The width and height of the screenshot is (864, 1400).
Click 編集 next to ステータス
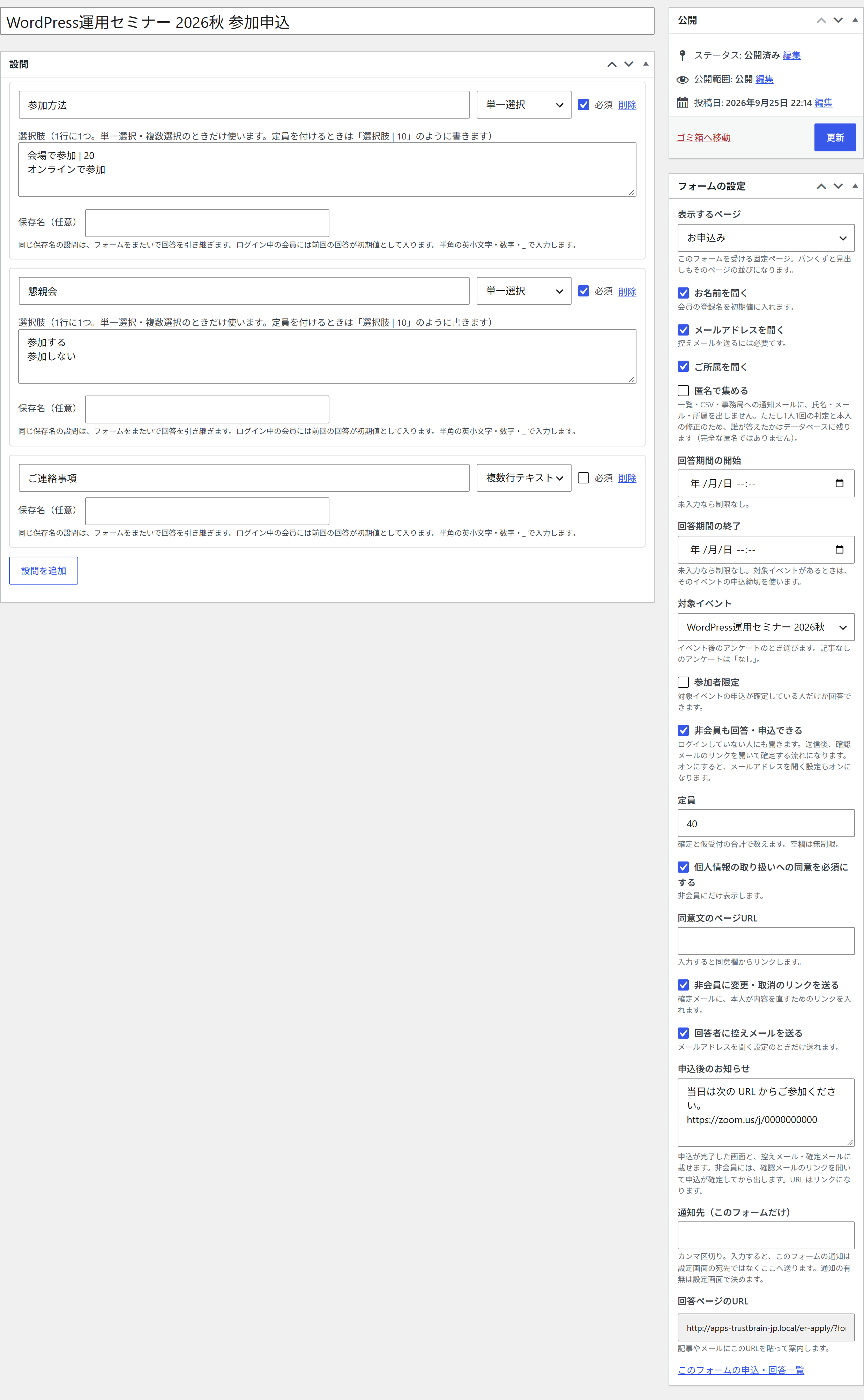tap(791, 55)
